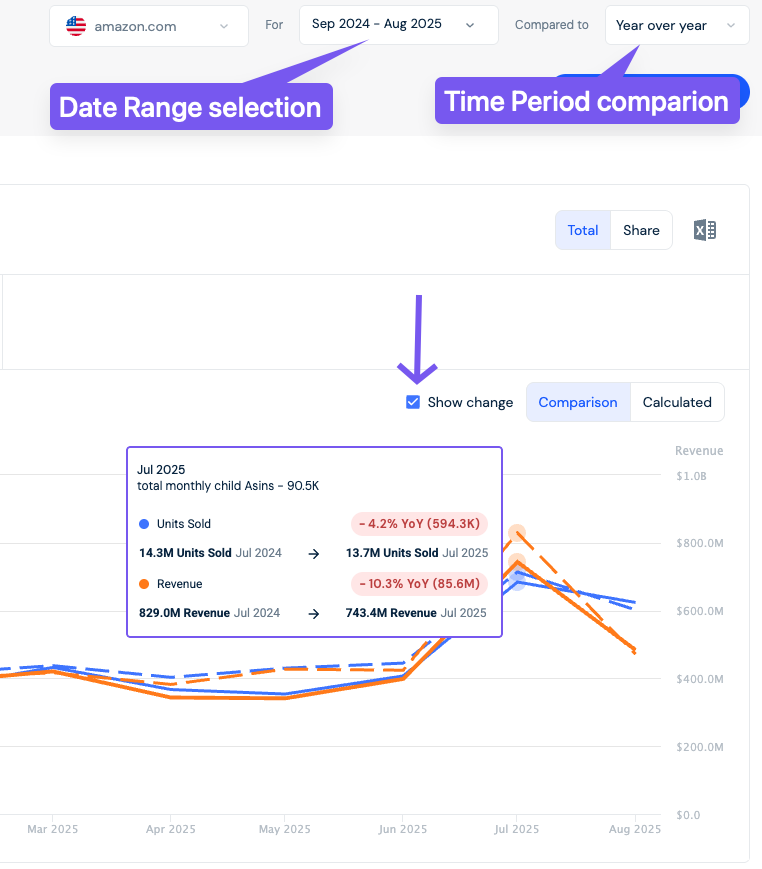
Task: Click the arrow between Revenue values
Action: tap(314, 614)
